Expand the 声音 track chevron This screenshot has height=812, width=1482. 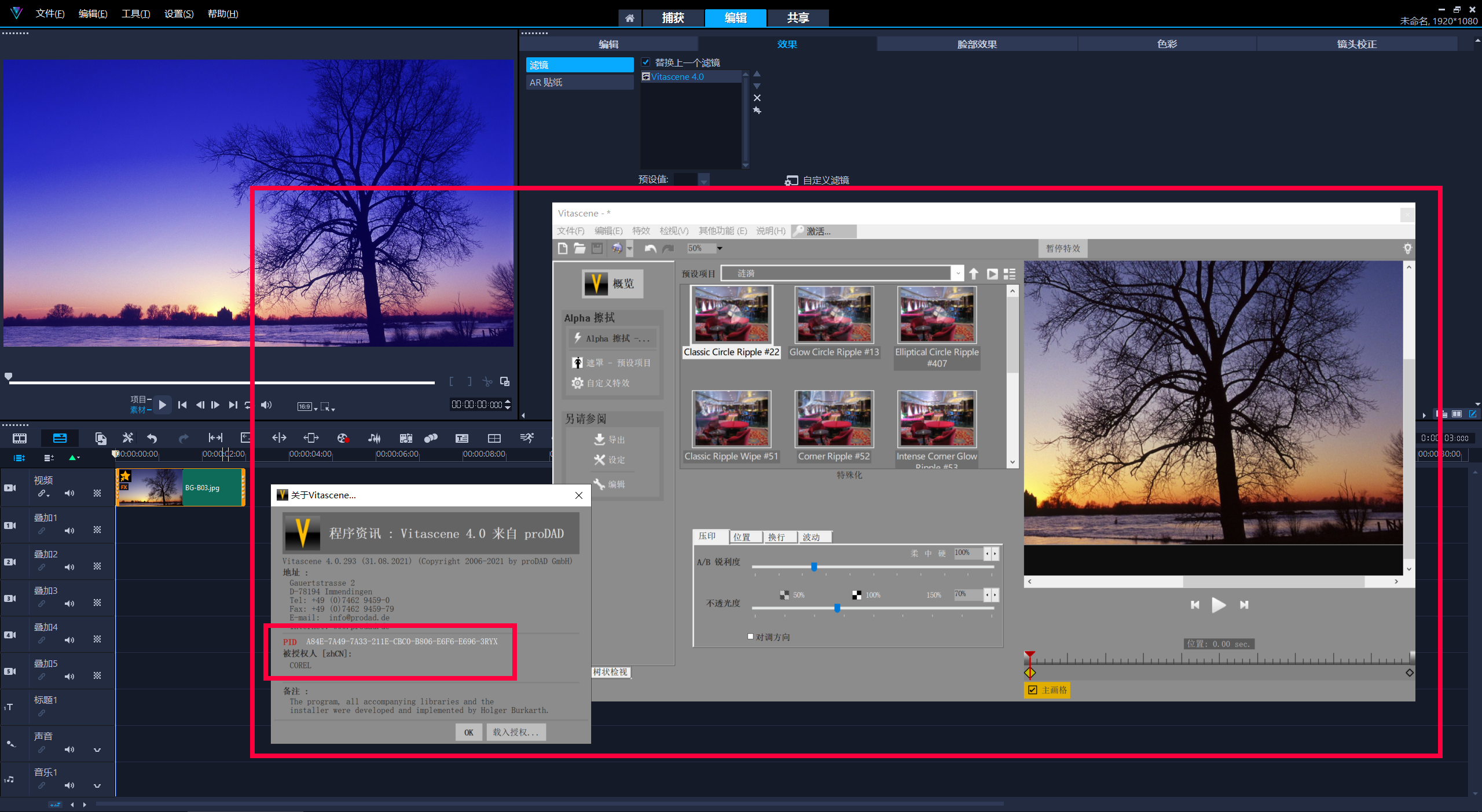point(97,749)
